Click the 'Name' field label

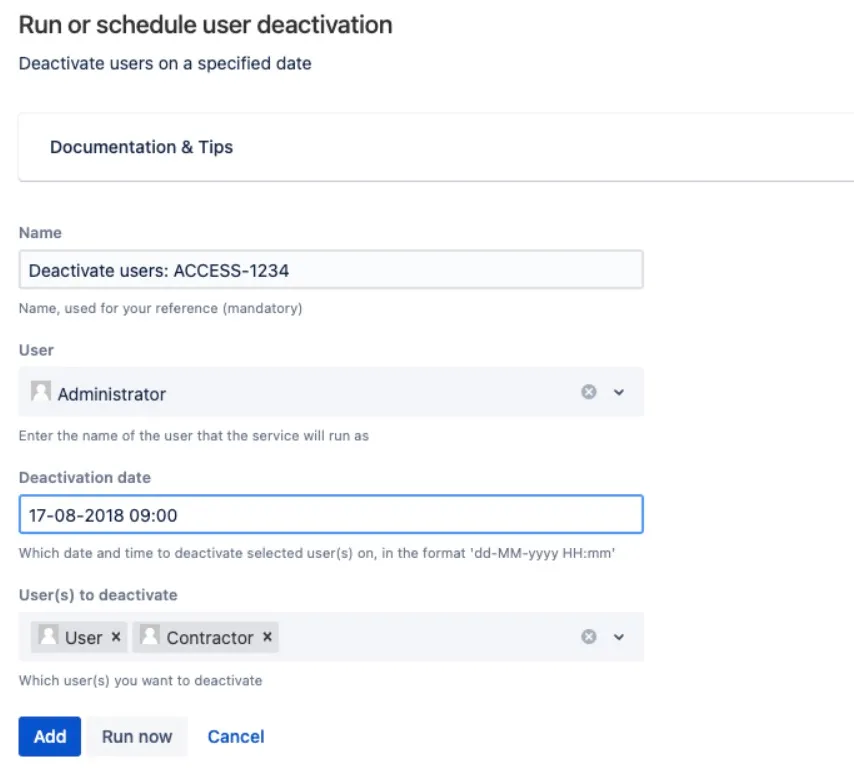(40, 233)
